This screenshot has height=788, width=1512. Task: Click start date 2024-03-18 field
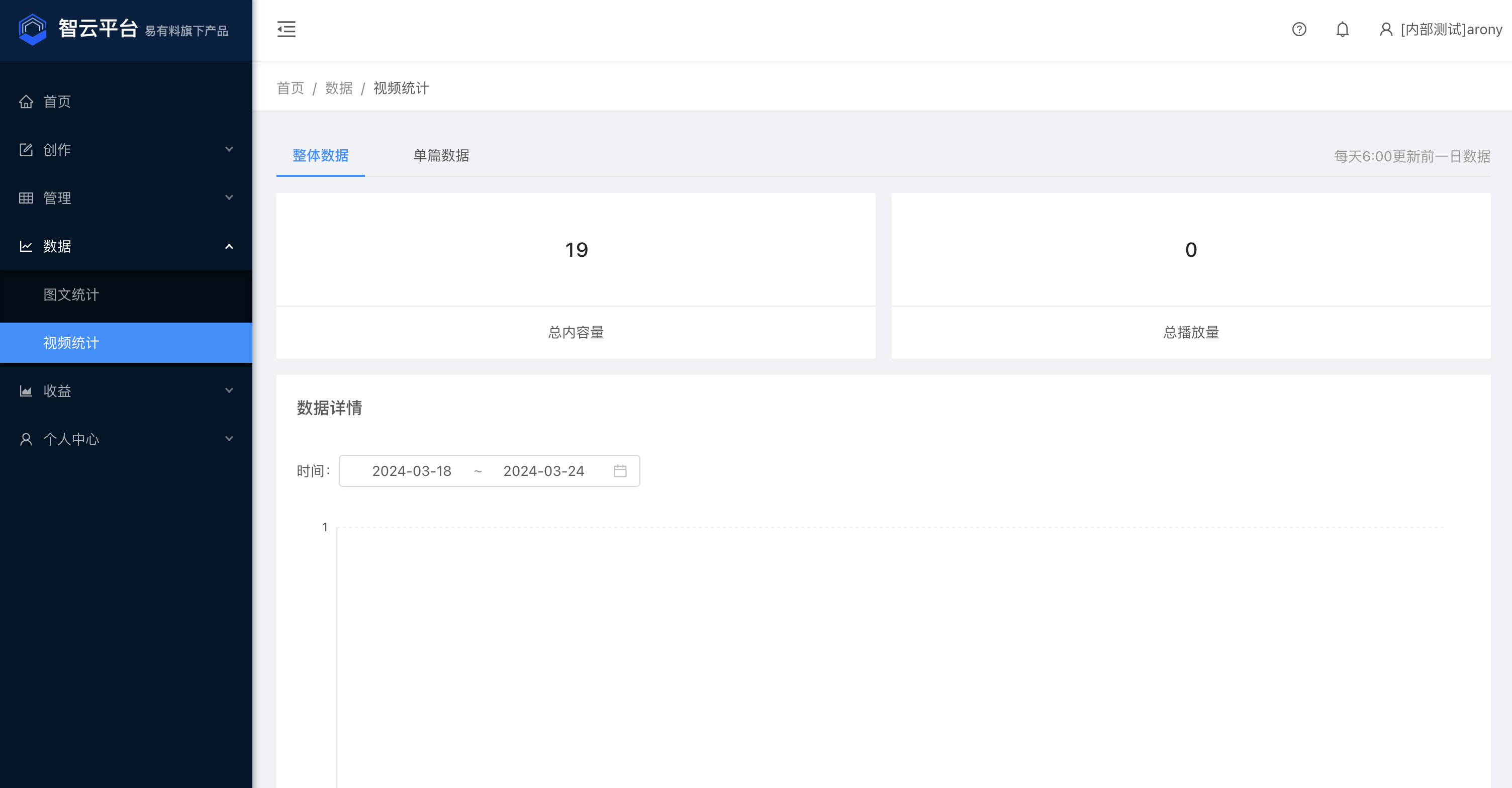click(x=412, y=470)
